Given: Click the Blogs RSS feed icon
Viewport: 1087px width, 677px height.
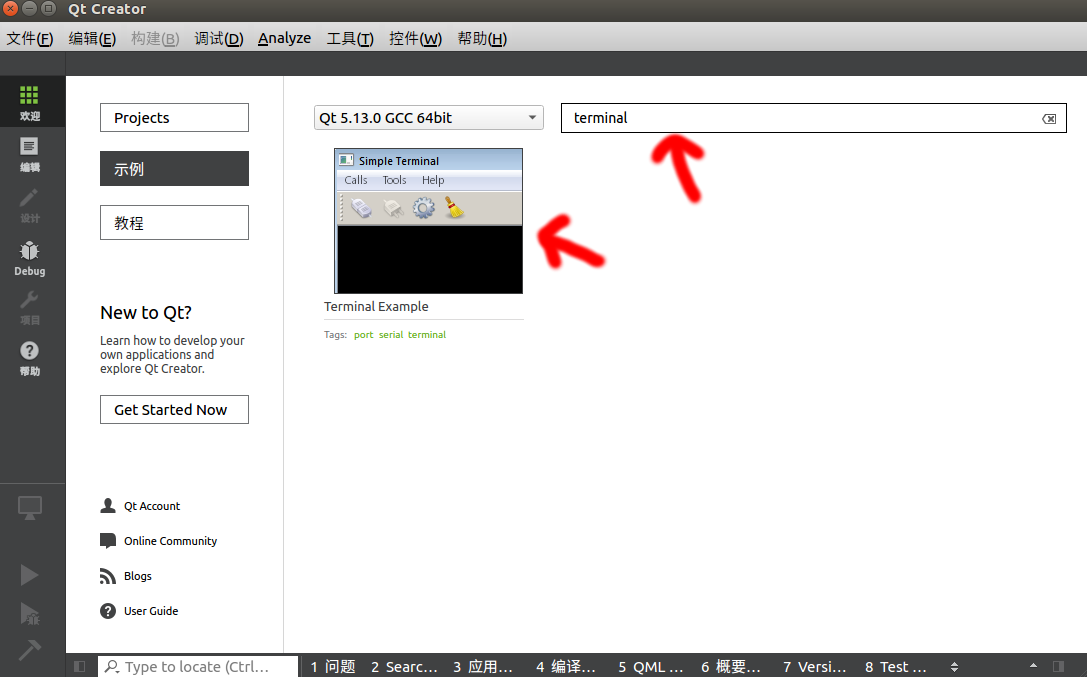Looking at the screenshot, I should click(107, 576).
